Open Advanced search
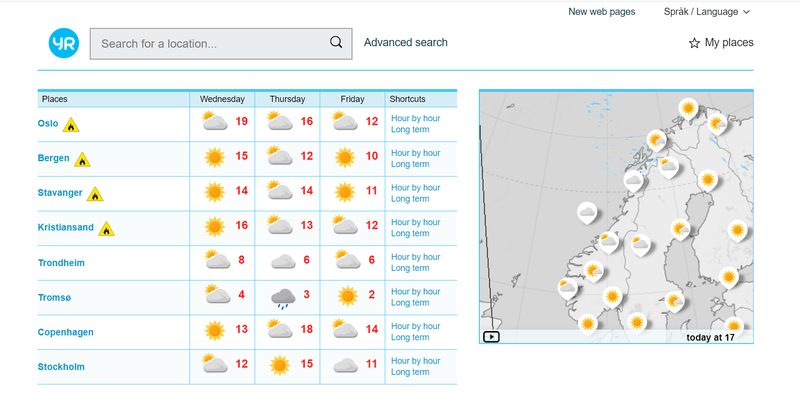Viewport: 800px width, 409px height. click(406, 42)
